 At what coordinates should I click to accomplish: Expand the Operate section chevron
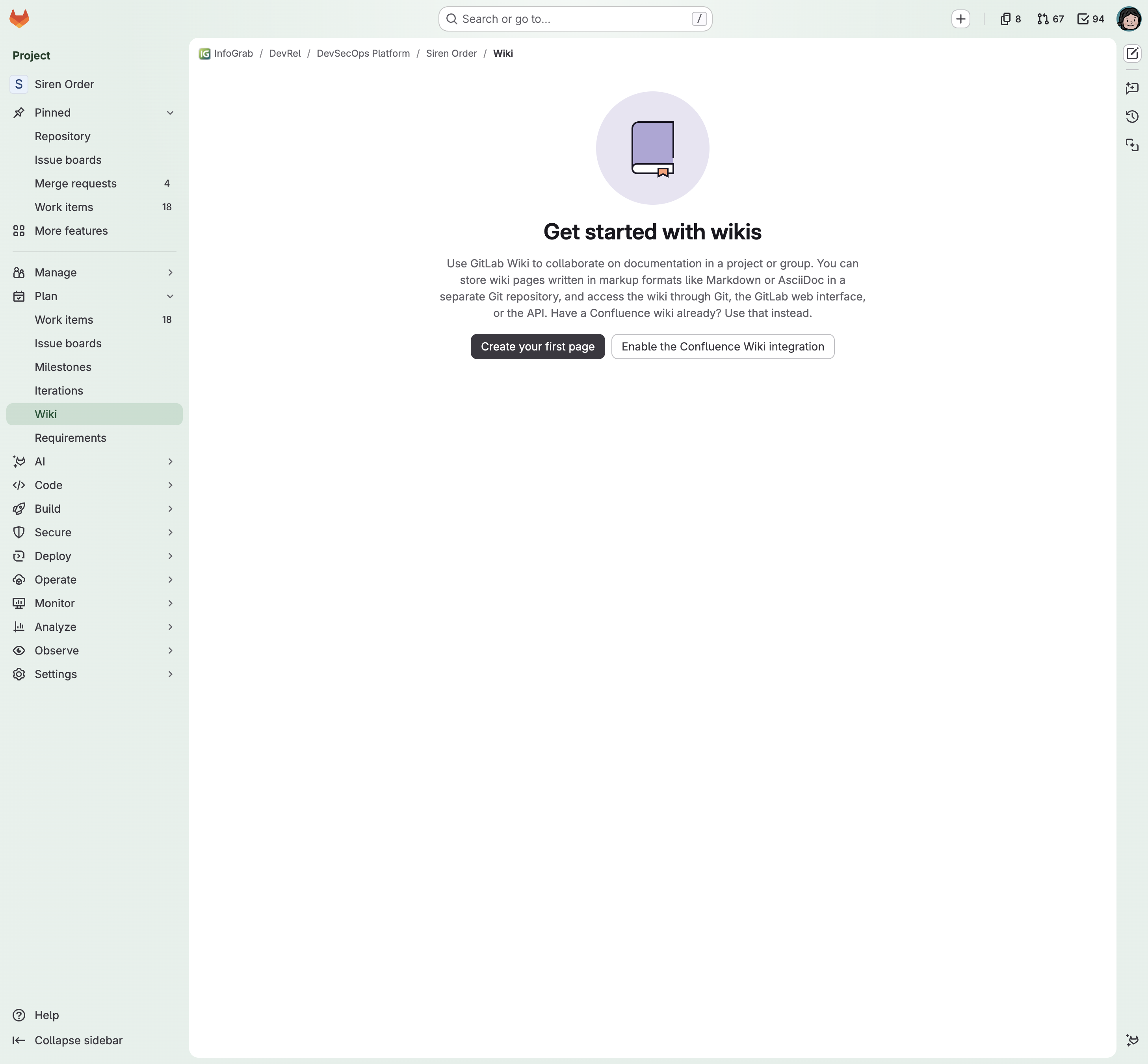[x=170, y=579]
